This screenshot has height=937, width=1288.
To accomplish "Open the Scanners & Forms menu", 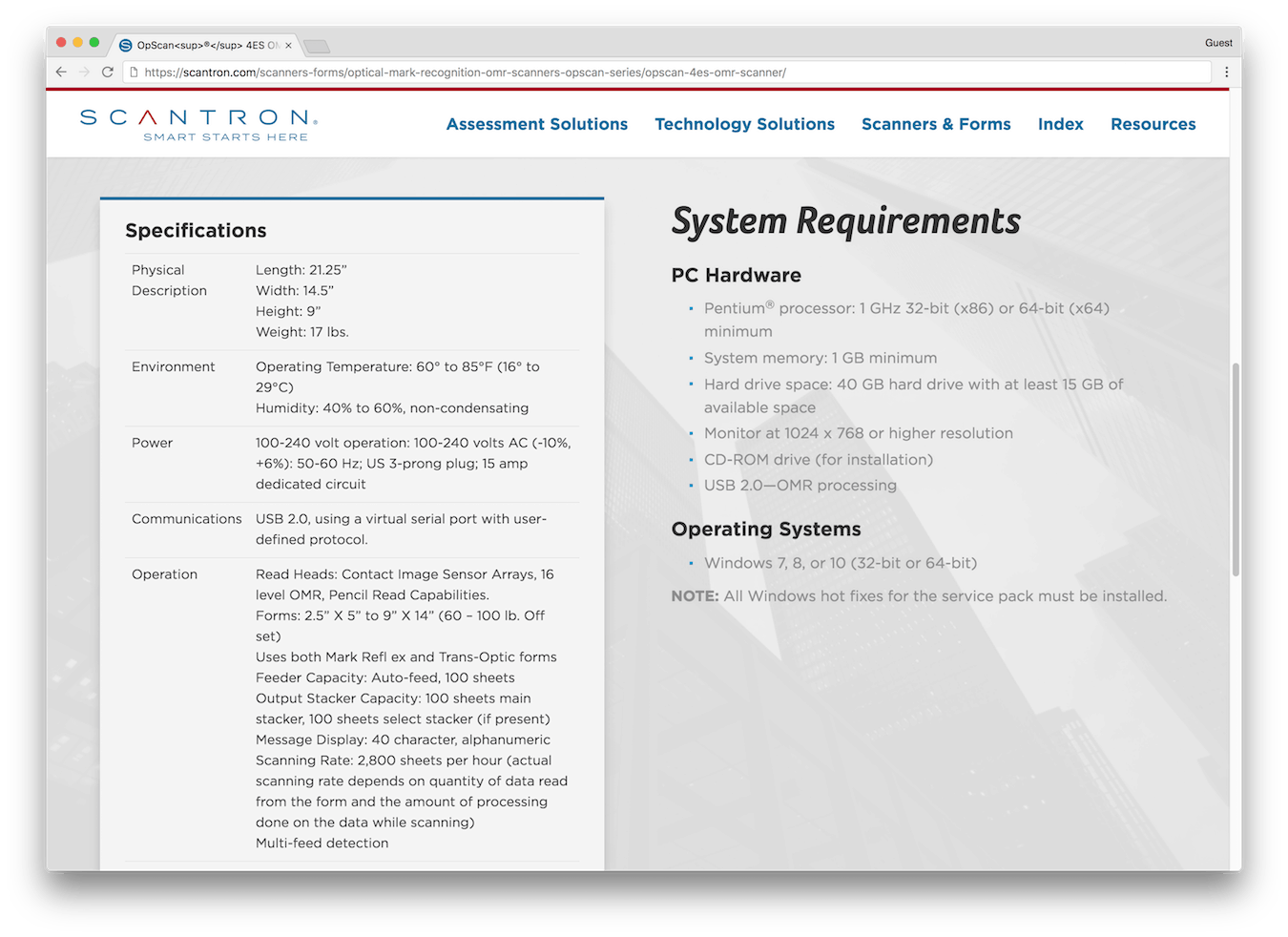I will (936, 124).
